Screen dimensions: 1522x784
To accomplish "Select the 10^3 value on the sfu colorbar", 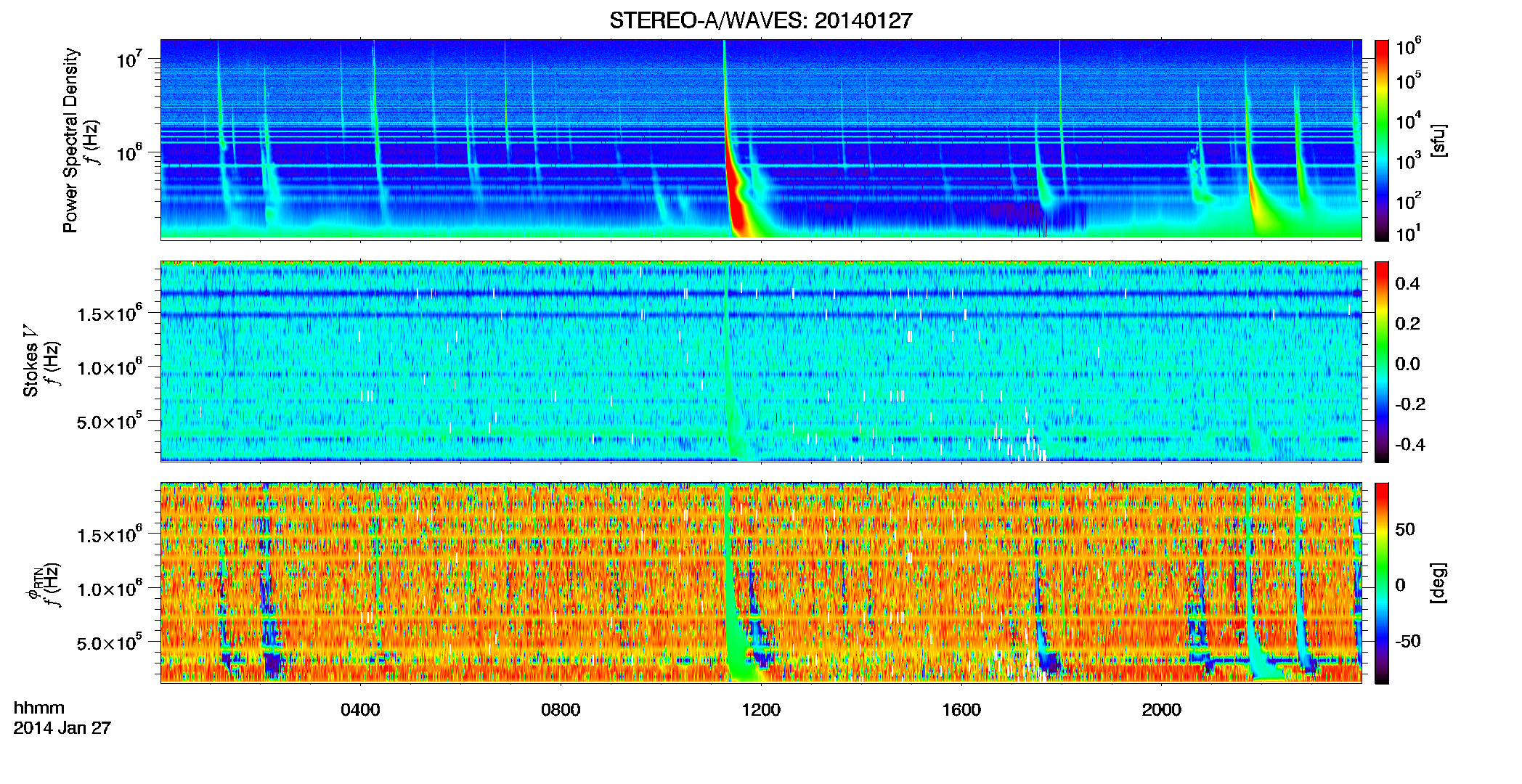I will point(1408,160).
